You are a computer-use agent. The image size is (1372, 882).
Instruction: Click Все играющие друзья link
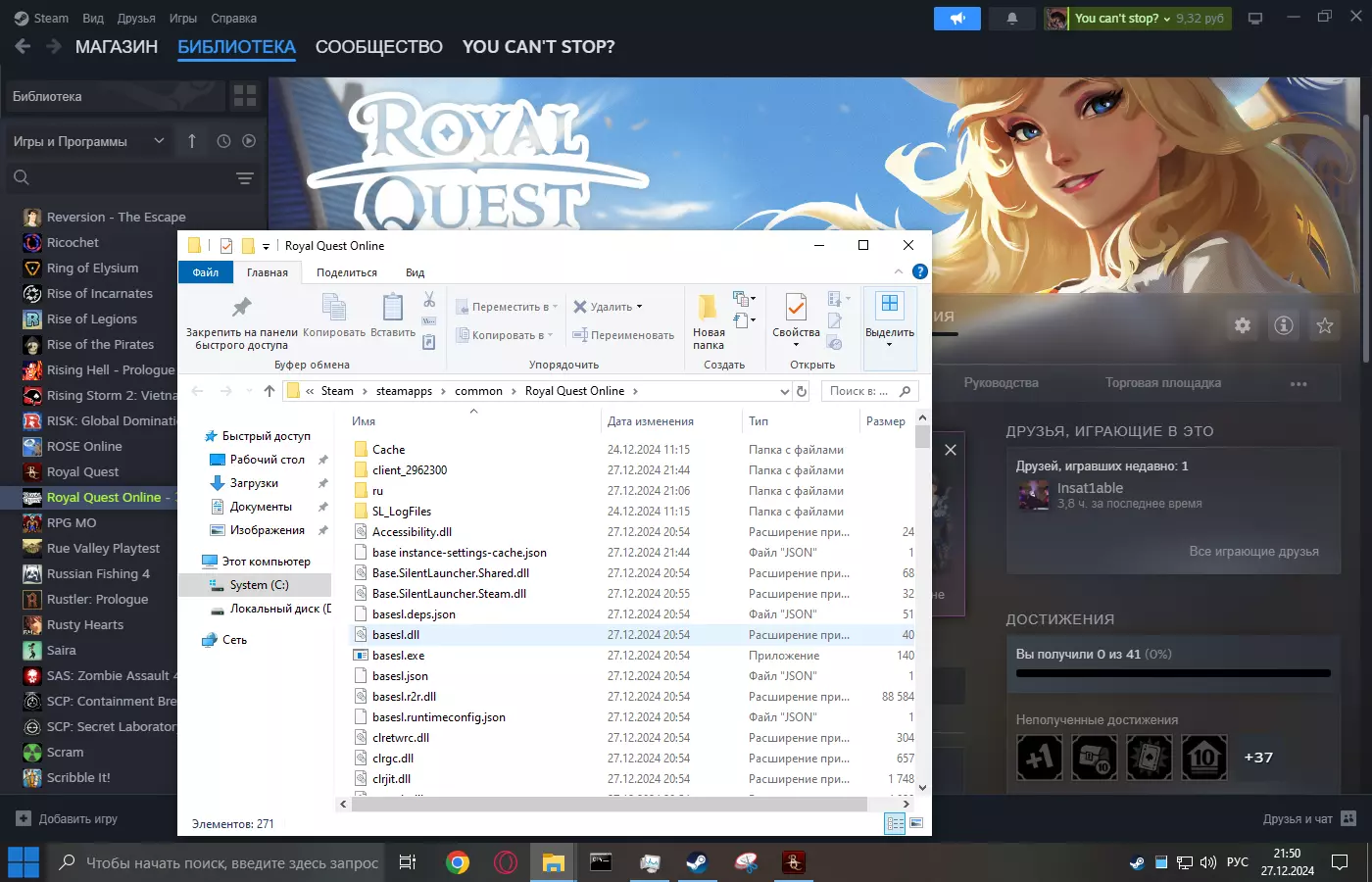[1253, 552]
